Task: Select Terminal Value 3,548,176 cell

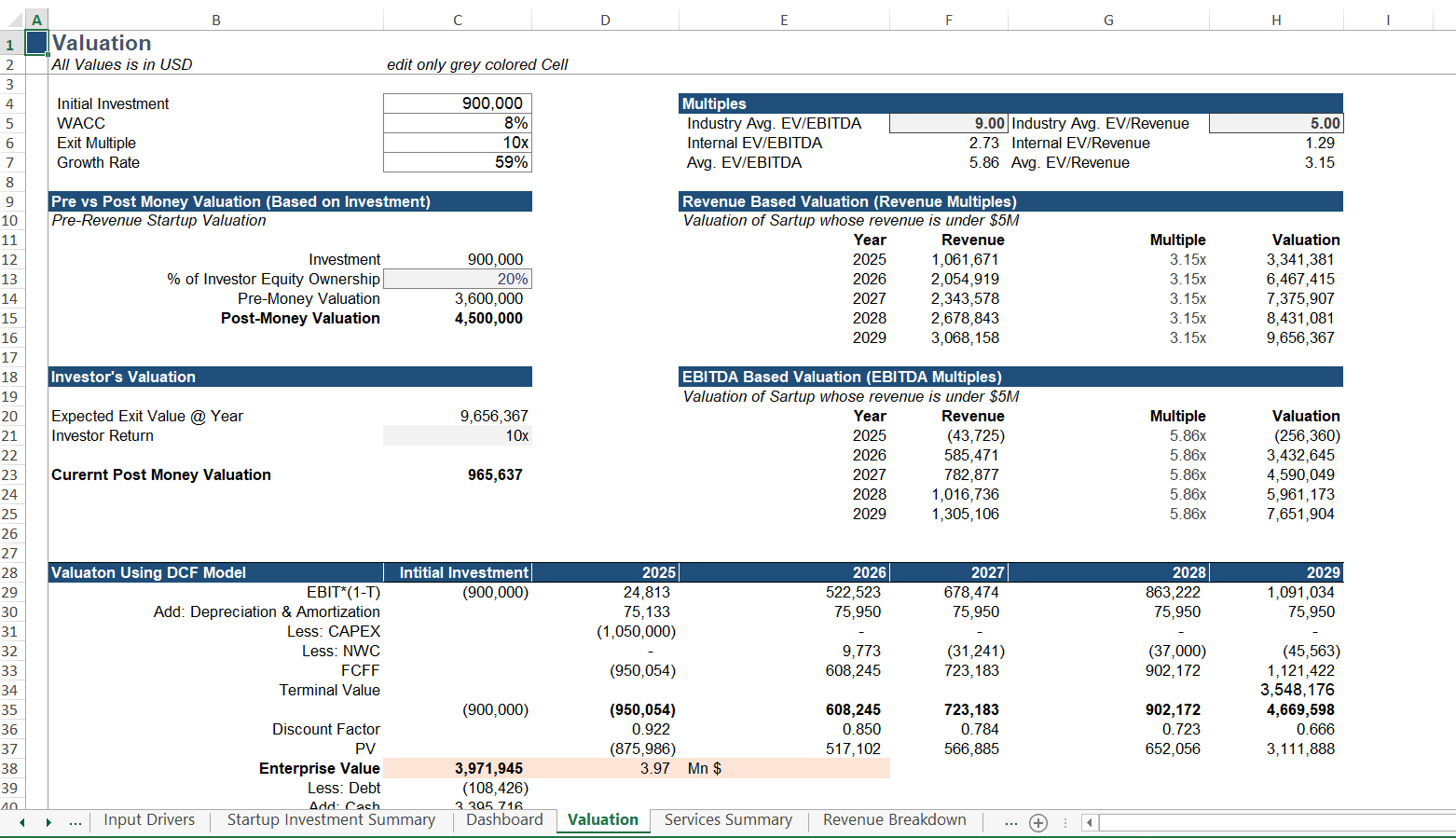Action: (x=1276, y=690)
